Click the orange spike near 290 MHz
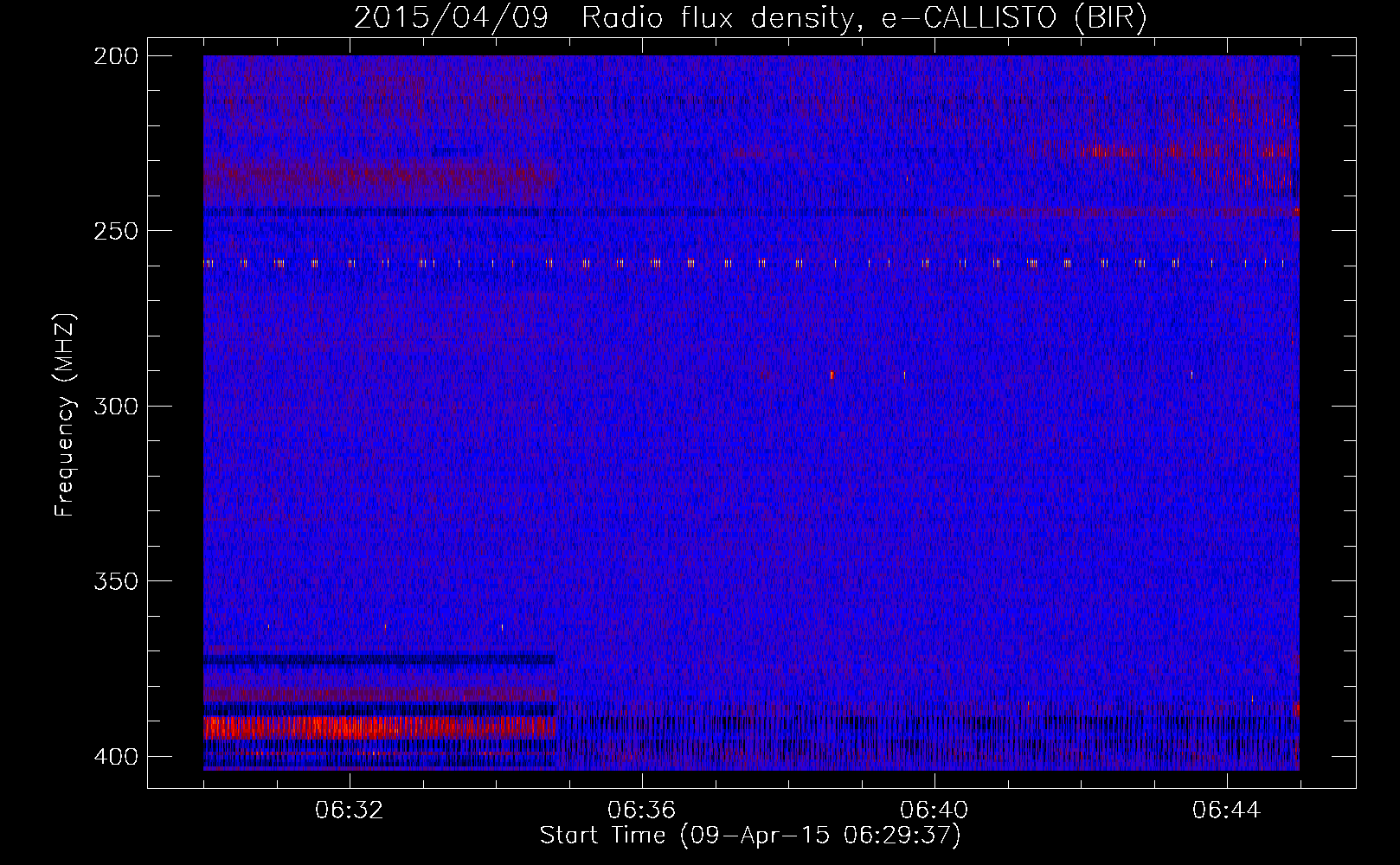 [832, 375]
